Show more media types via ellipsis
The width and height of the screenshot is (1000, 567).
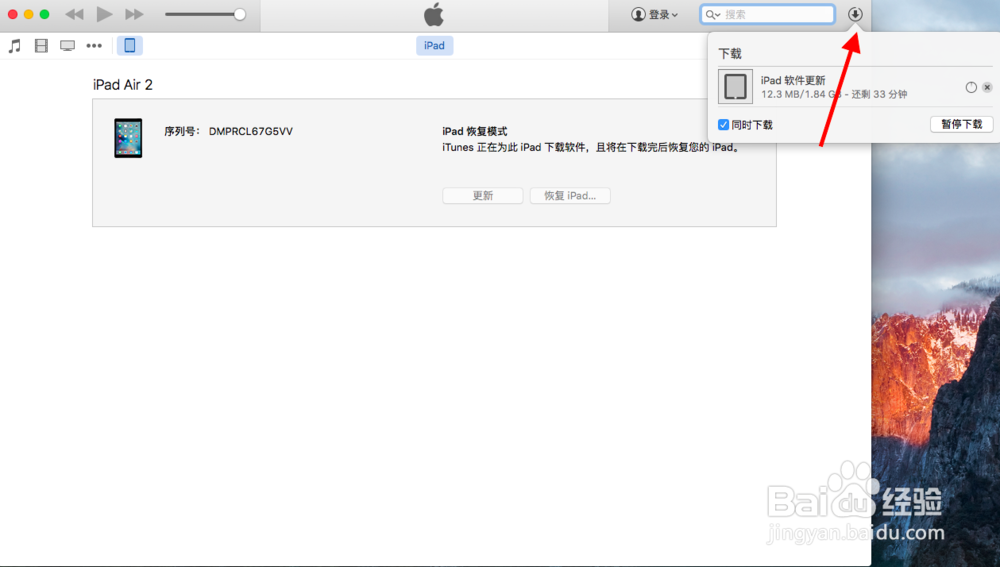click(94, 46)
